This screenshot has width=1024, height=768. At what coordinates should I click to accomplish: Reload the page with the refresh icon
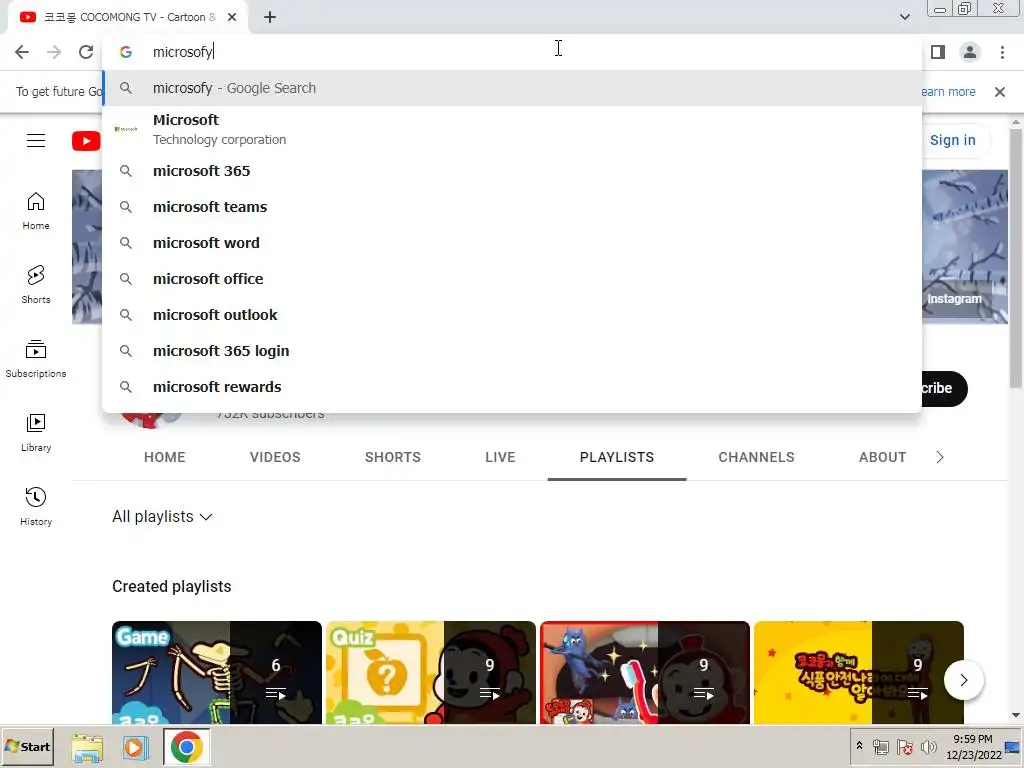[86, 52]
